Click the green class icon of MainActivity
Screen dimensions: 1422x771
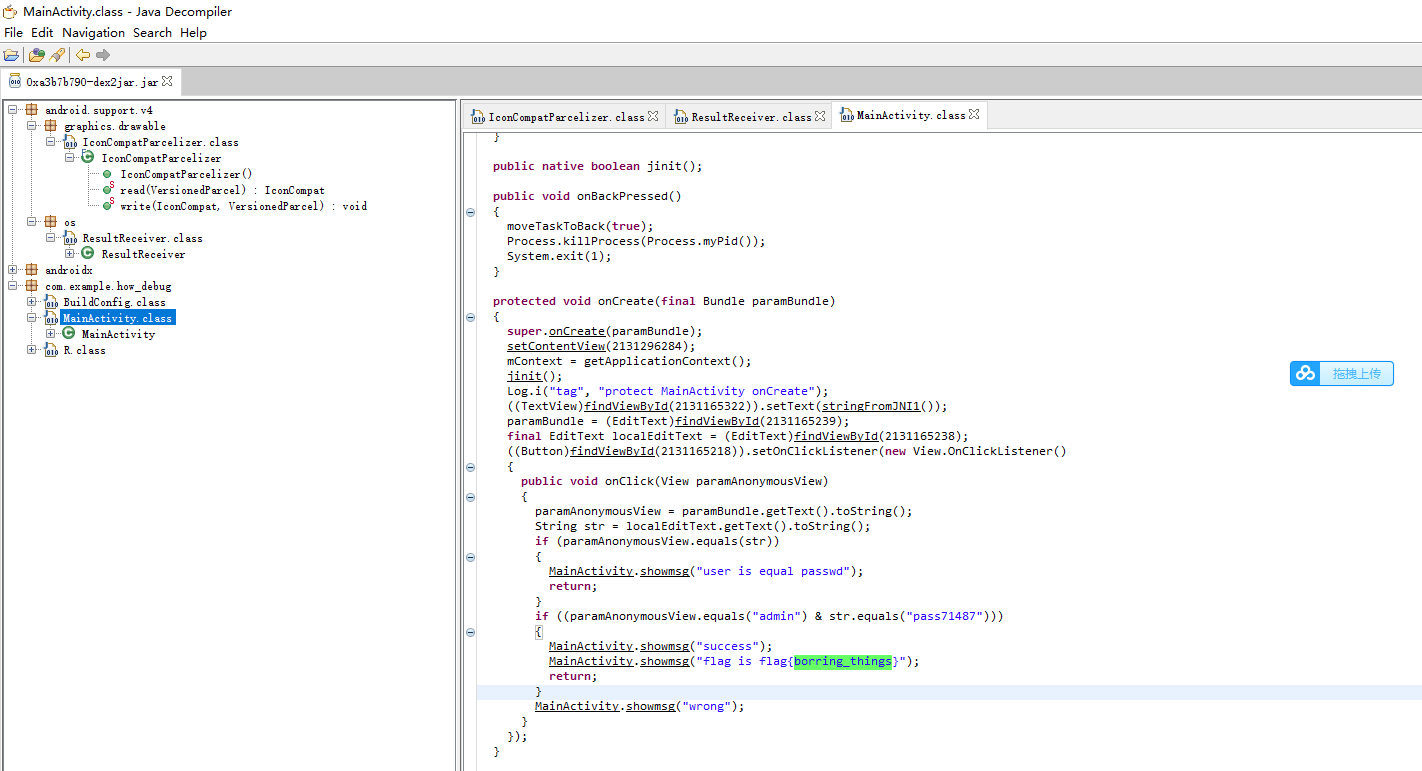(x=69, y=334)
